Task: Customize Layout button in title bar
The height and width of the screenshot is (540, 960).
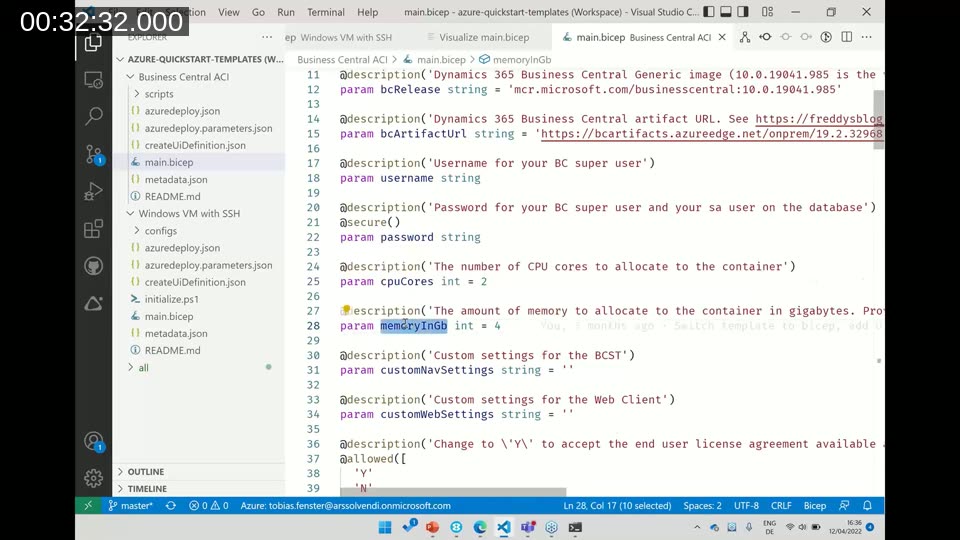Action: tap(767, 12)
